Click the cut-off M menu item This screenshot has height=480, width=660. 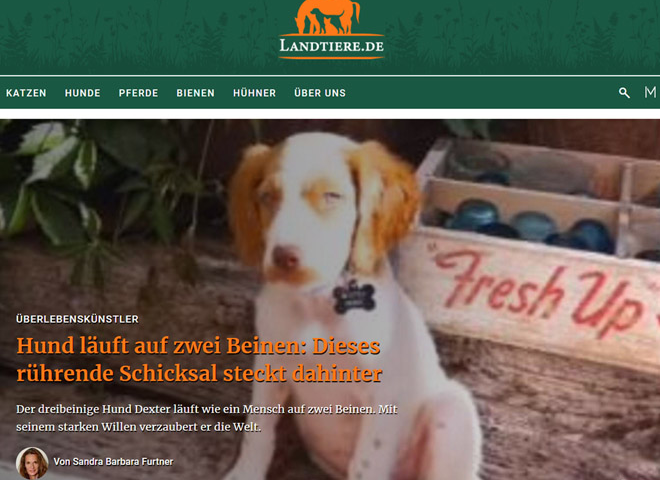click(x=650, y=92)
